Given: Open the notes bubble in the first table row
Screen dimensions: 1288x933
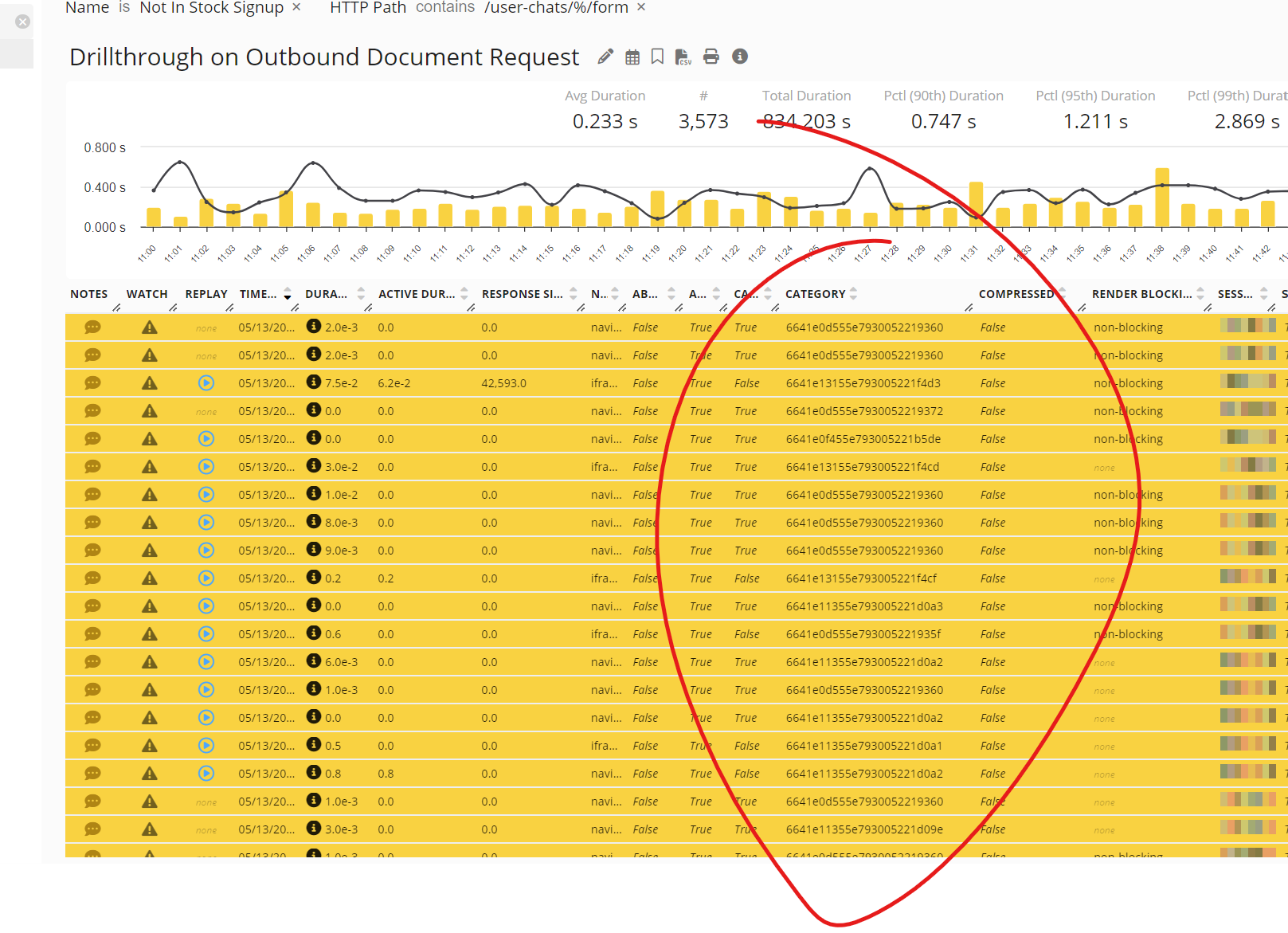Looking at the screenshot, I should (92, 327).
